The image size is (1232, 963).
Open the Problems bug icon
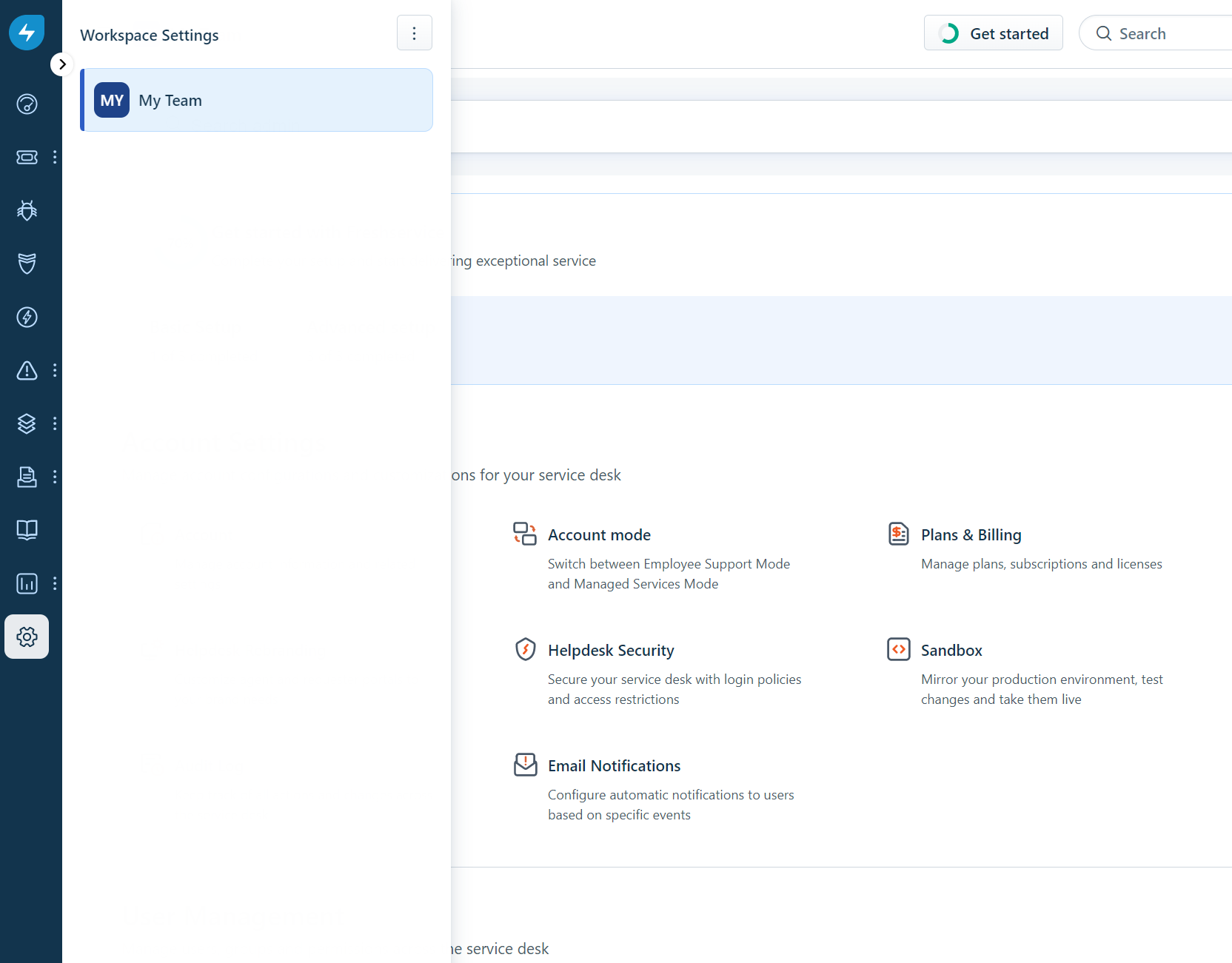coord(27,210)
